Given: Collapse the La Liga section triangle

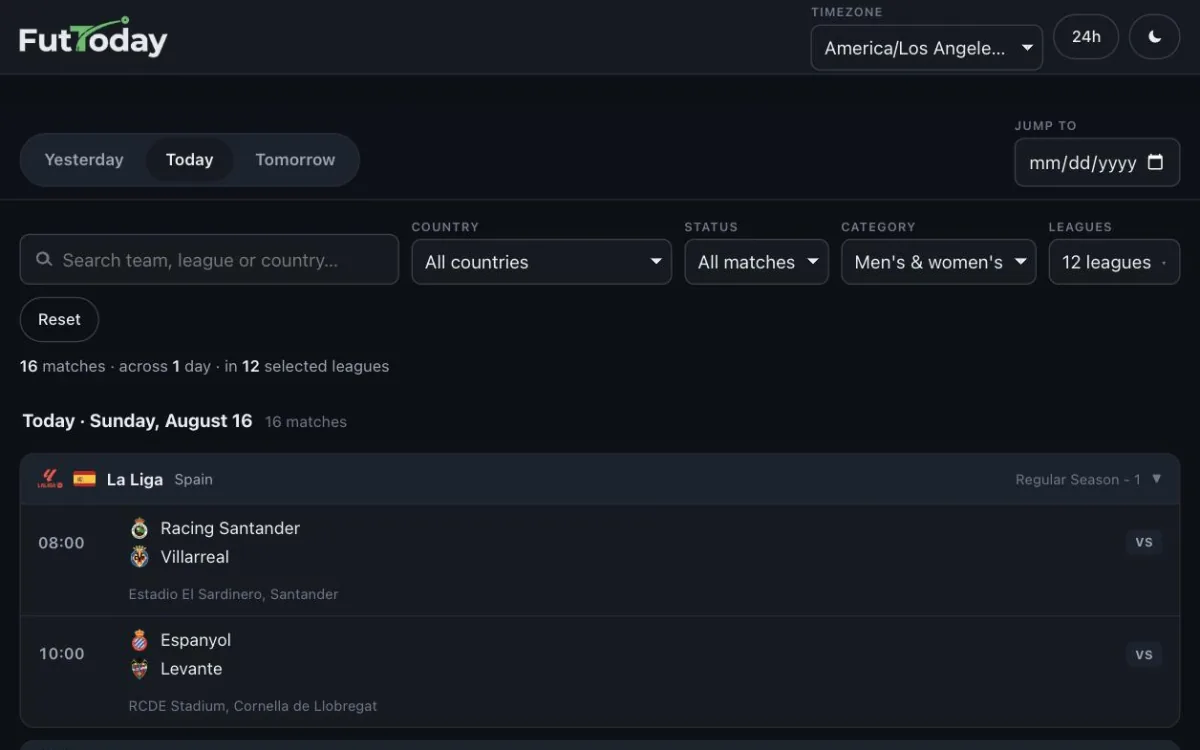Looking at the screenshot, I should 1157,479.
